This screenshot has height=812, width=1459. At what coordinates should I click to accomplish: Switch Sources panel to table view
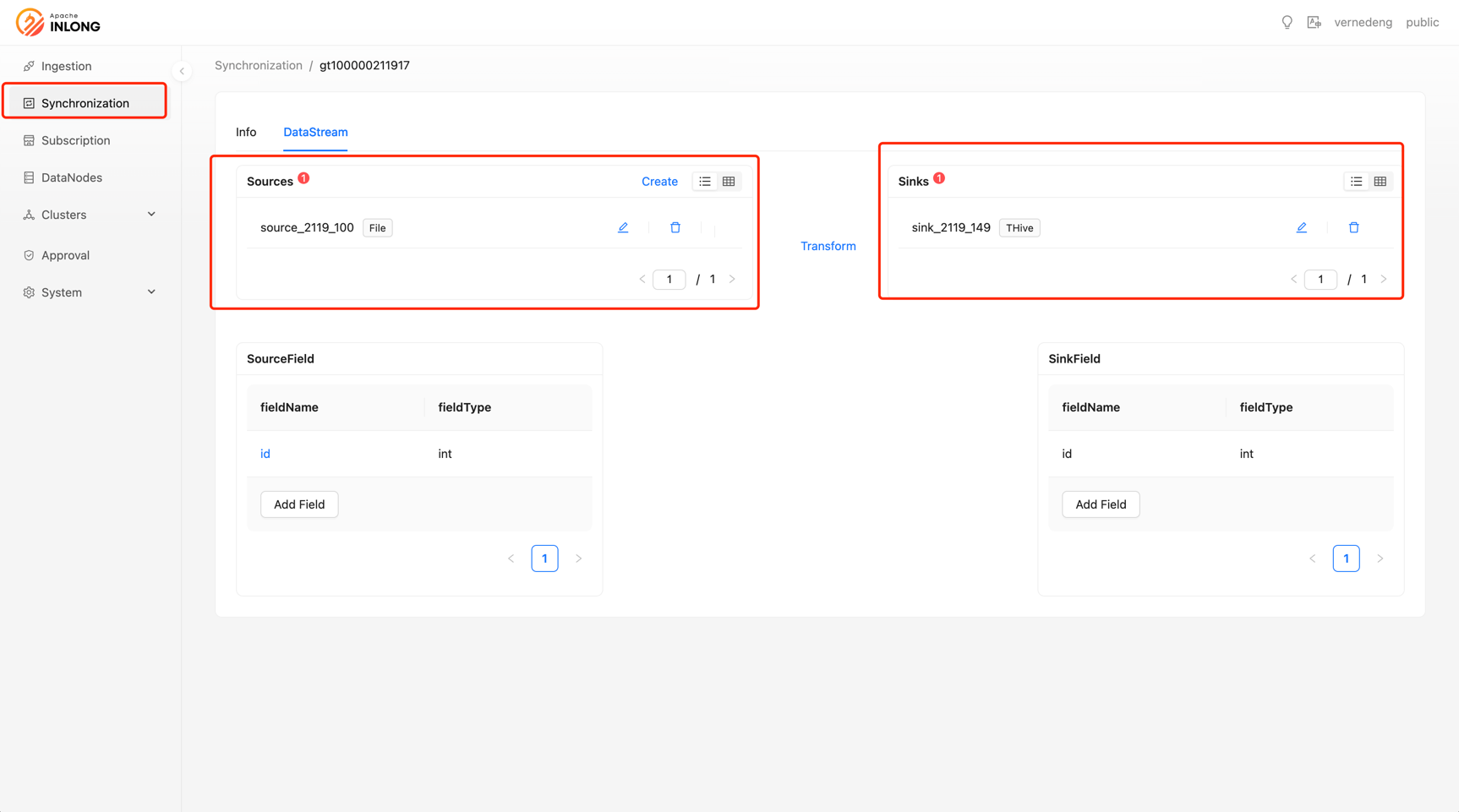click(729, 182)
